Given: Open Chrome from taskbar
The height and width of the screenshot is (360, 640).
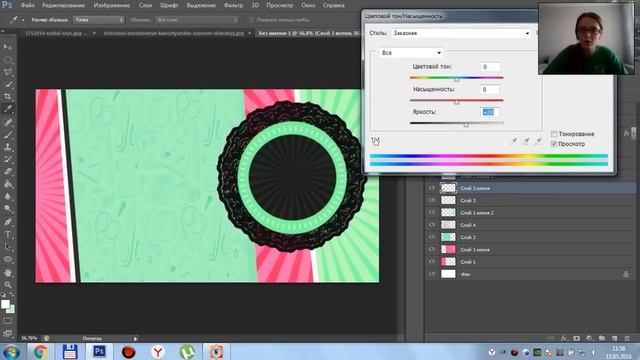Looking at the screenshot, I should coord(40,351).
